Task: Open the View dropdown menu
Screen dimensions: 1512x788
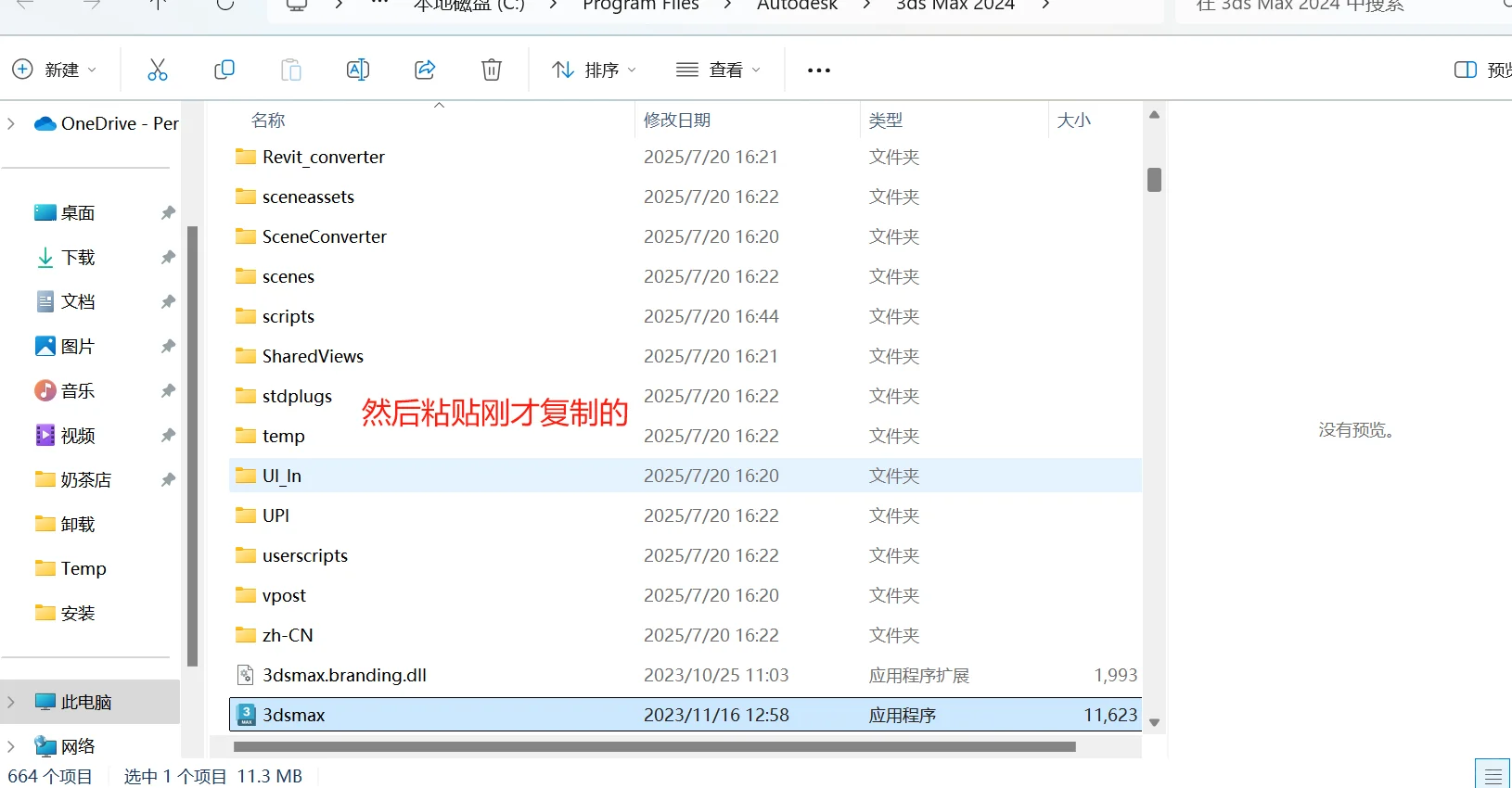Action: (719, 70)
